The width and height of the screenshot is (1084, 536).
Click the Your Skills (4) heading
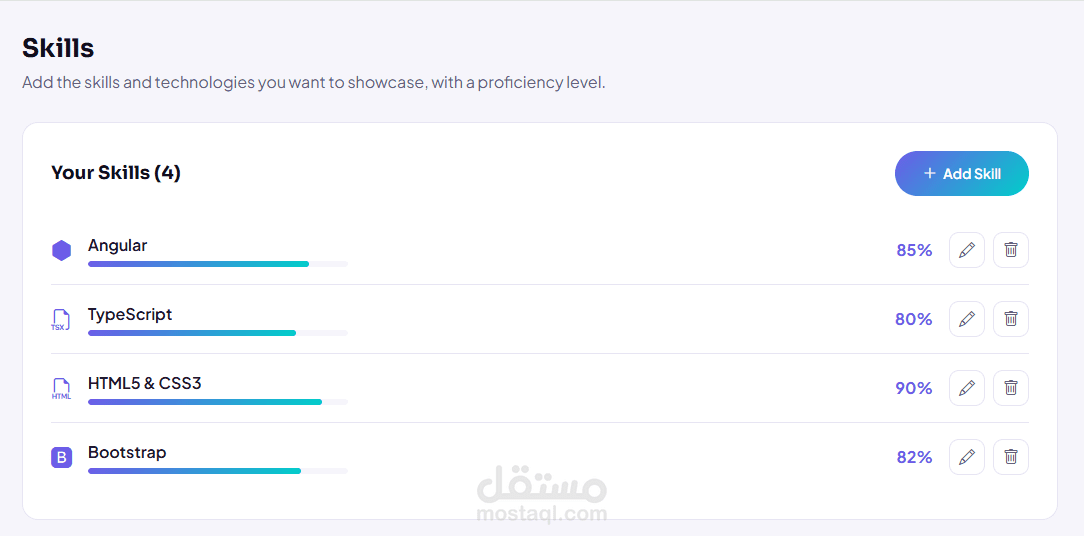pyautogui.click(x=116, y=173)
